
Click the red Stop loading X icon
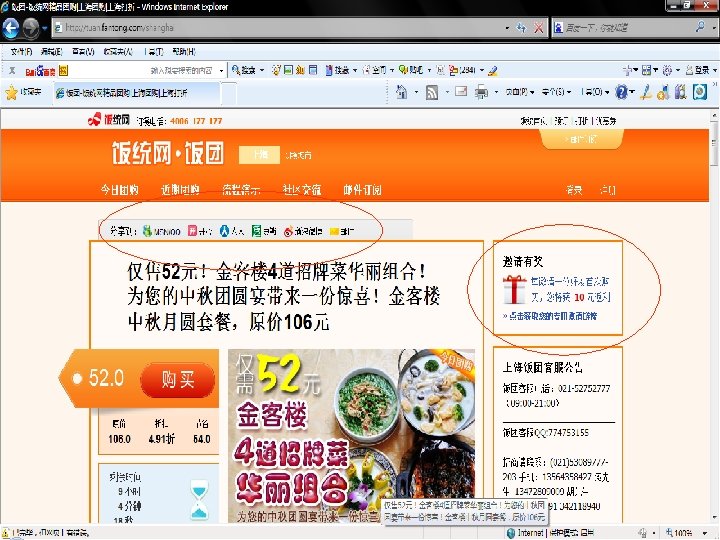pyautogui.click(x=538, y=28)
